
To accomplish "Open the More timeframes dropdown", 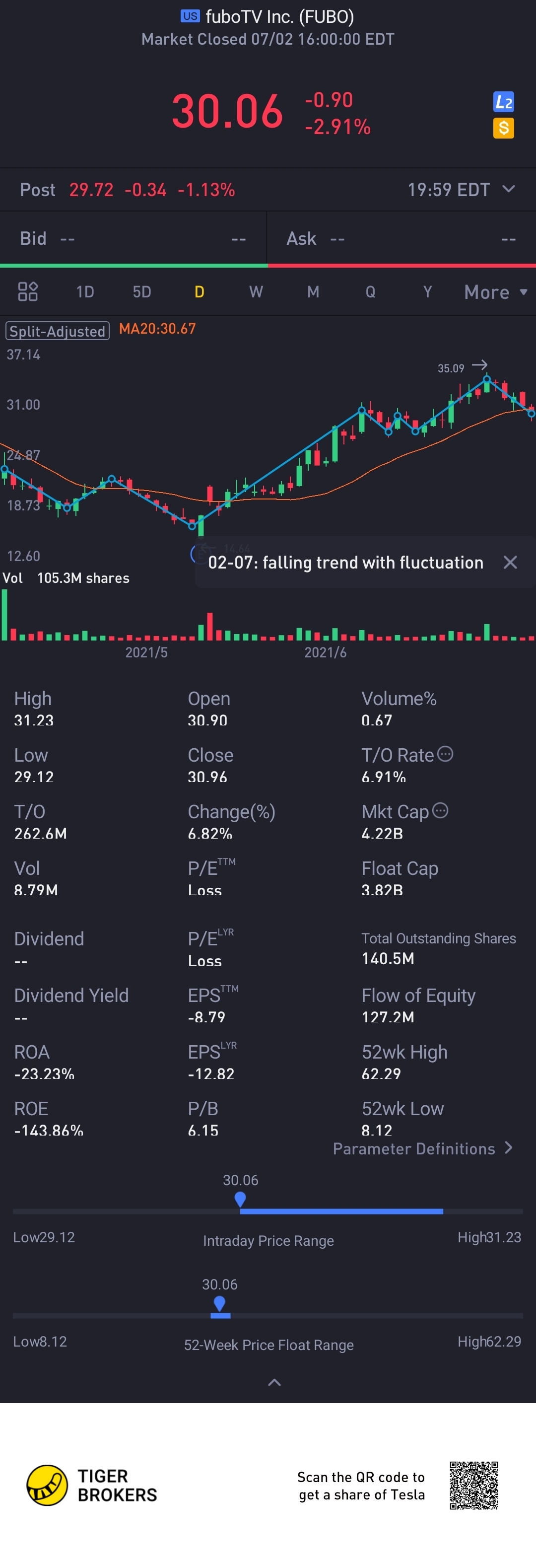I will tap(496, 292).
